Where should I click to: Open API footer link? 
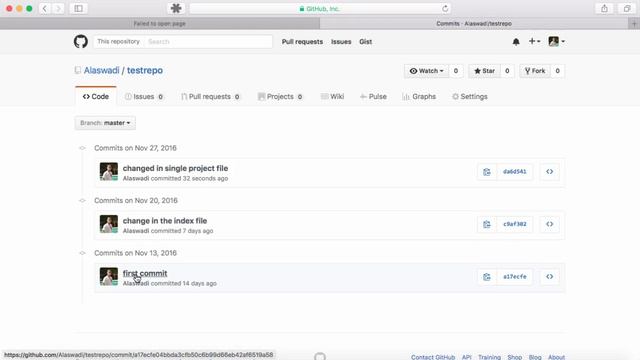tap(467, 357)
